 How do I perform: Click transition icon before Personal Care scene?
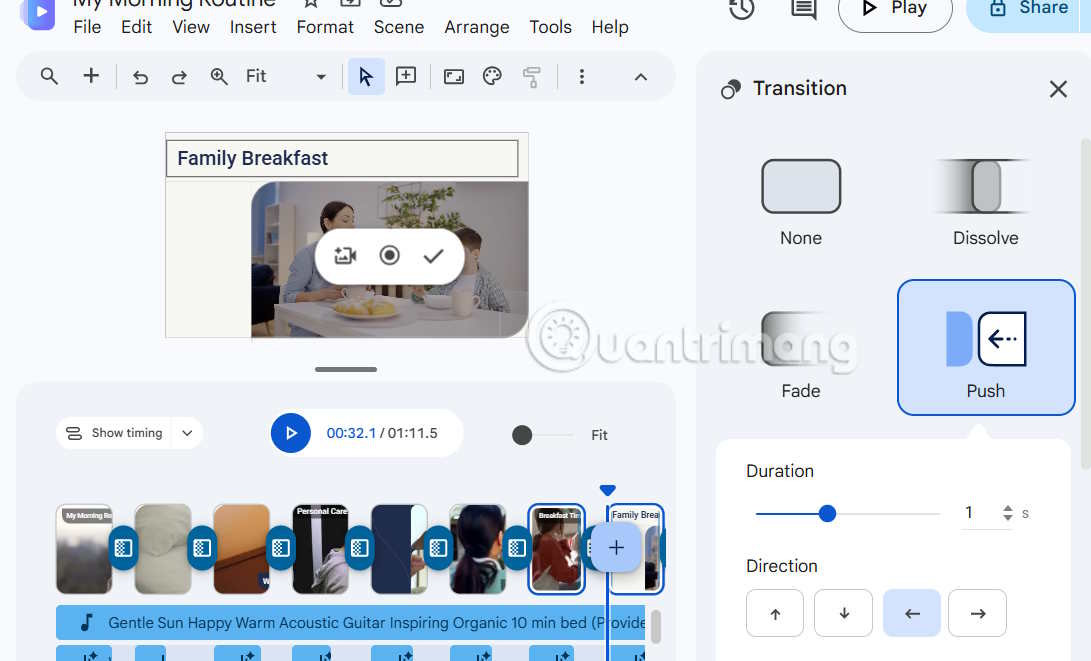click(281, 548)
